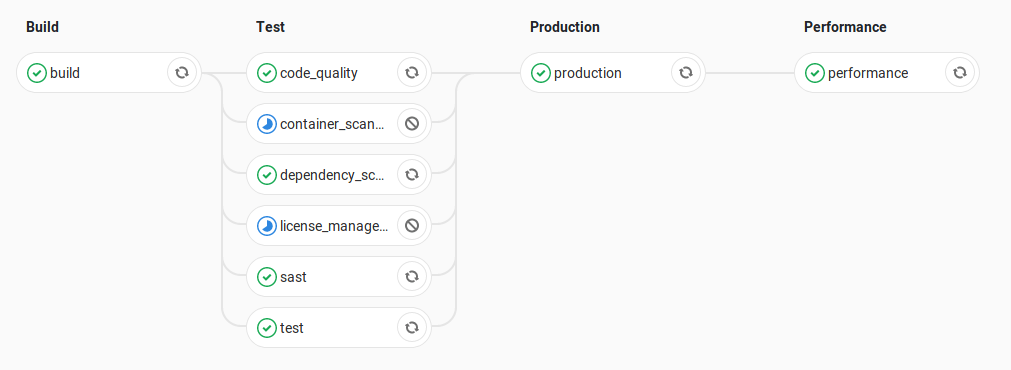Click the passed status icon on sast
The width and height of the screenshot is (1011, 370).
click(x=267, y=277)
